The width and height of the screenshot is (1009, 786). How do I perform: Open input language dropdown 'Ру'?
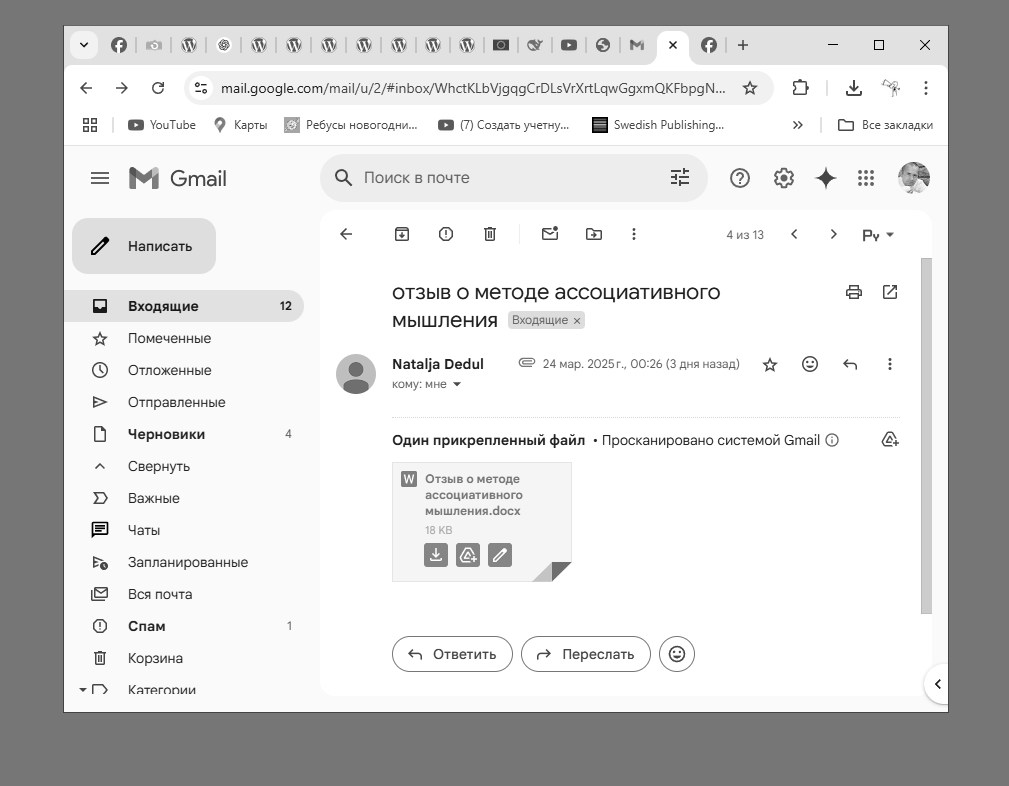[878, 235]
